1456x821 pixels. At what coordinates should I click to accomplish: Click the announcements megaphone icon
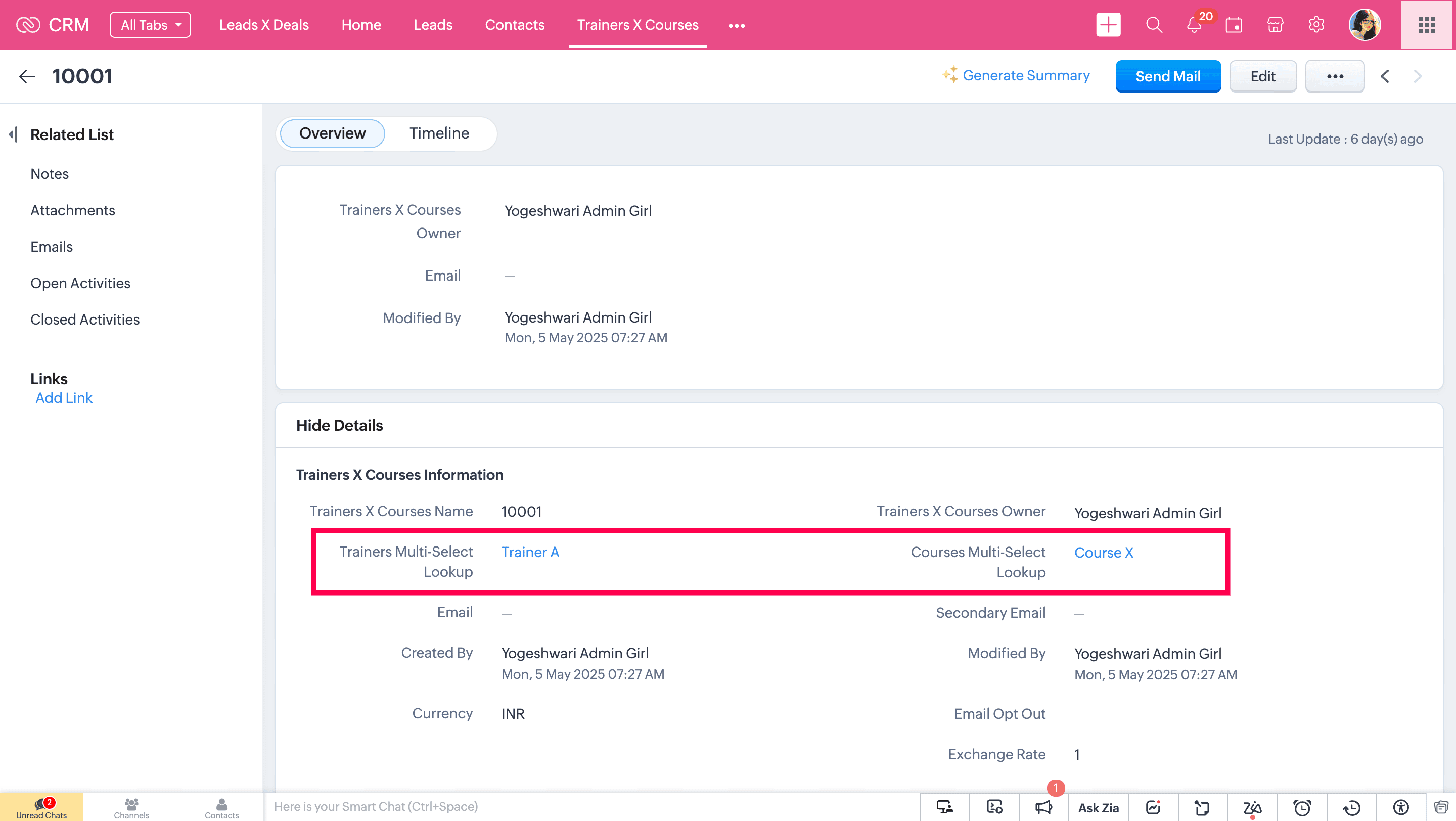[x=1043, y=807]
